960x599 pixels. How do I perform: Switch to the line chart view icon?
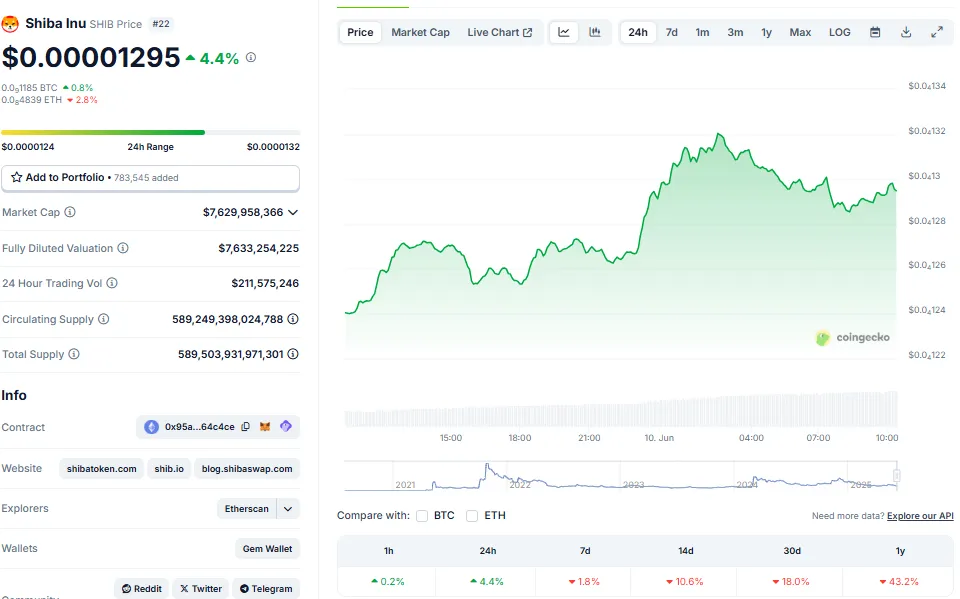[564, 32]
